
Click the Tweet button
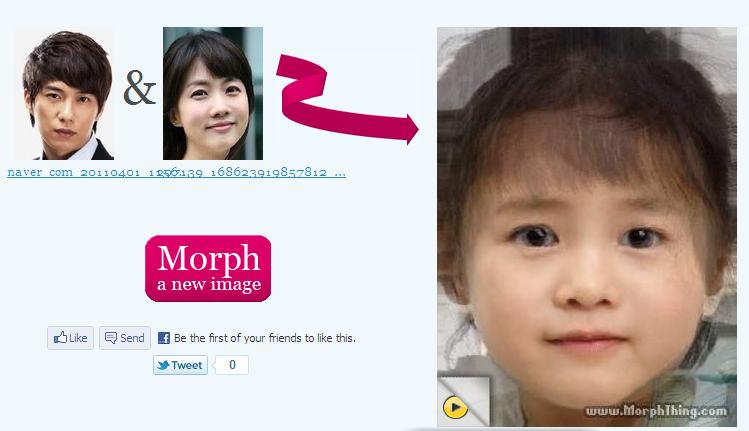pos(180,365)
